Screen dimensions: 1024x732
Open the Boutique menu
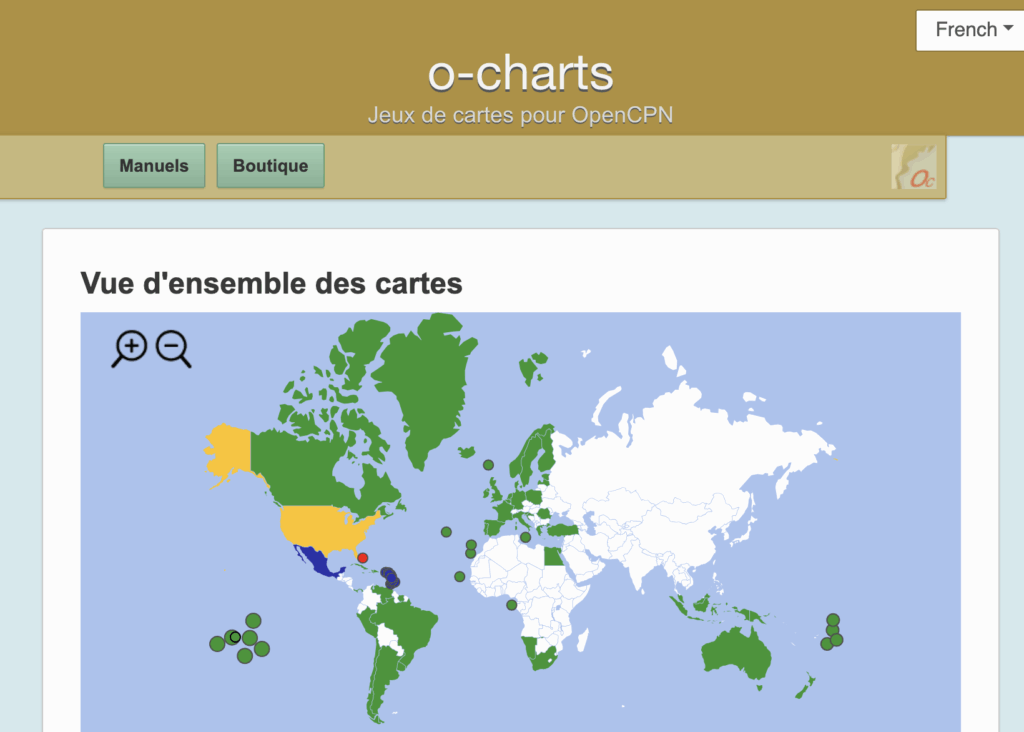point(270,166)
